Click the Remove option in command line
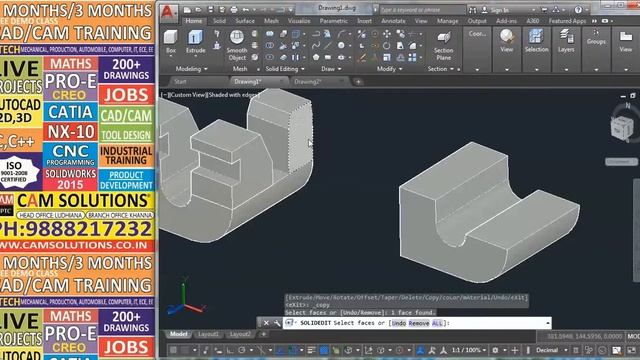This screenshot has width=640, height=360. pyautogui.click(x=419, y=323)
